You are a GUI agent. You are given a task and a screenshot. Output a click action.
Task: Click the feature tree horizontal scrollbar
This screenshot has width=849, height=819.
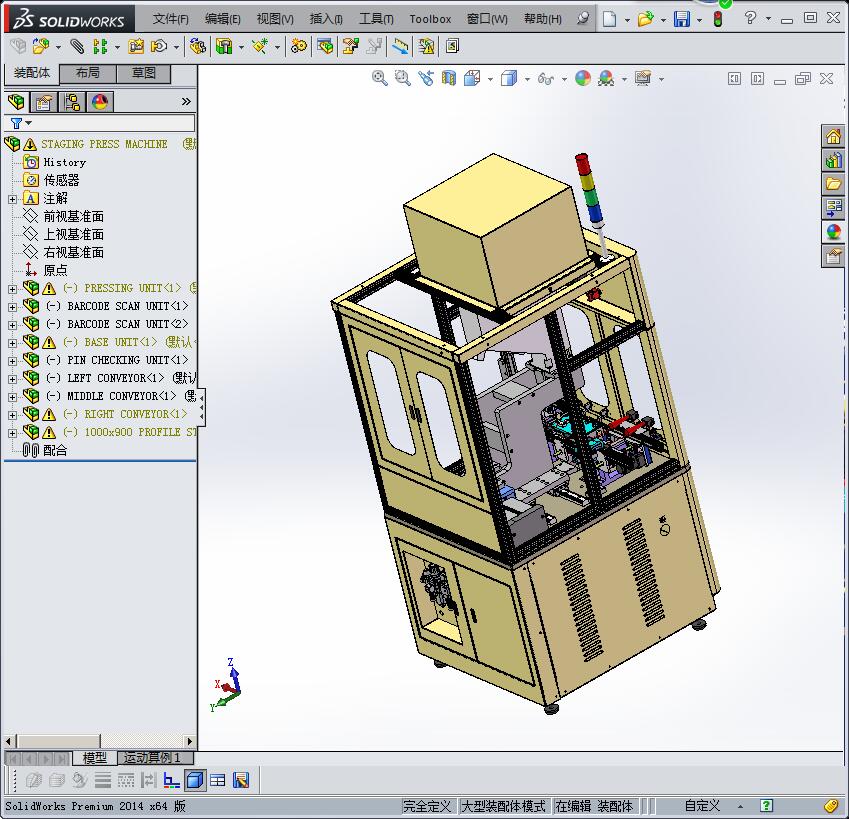pos(100,741)
